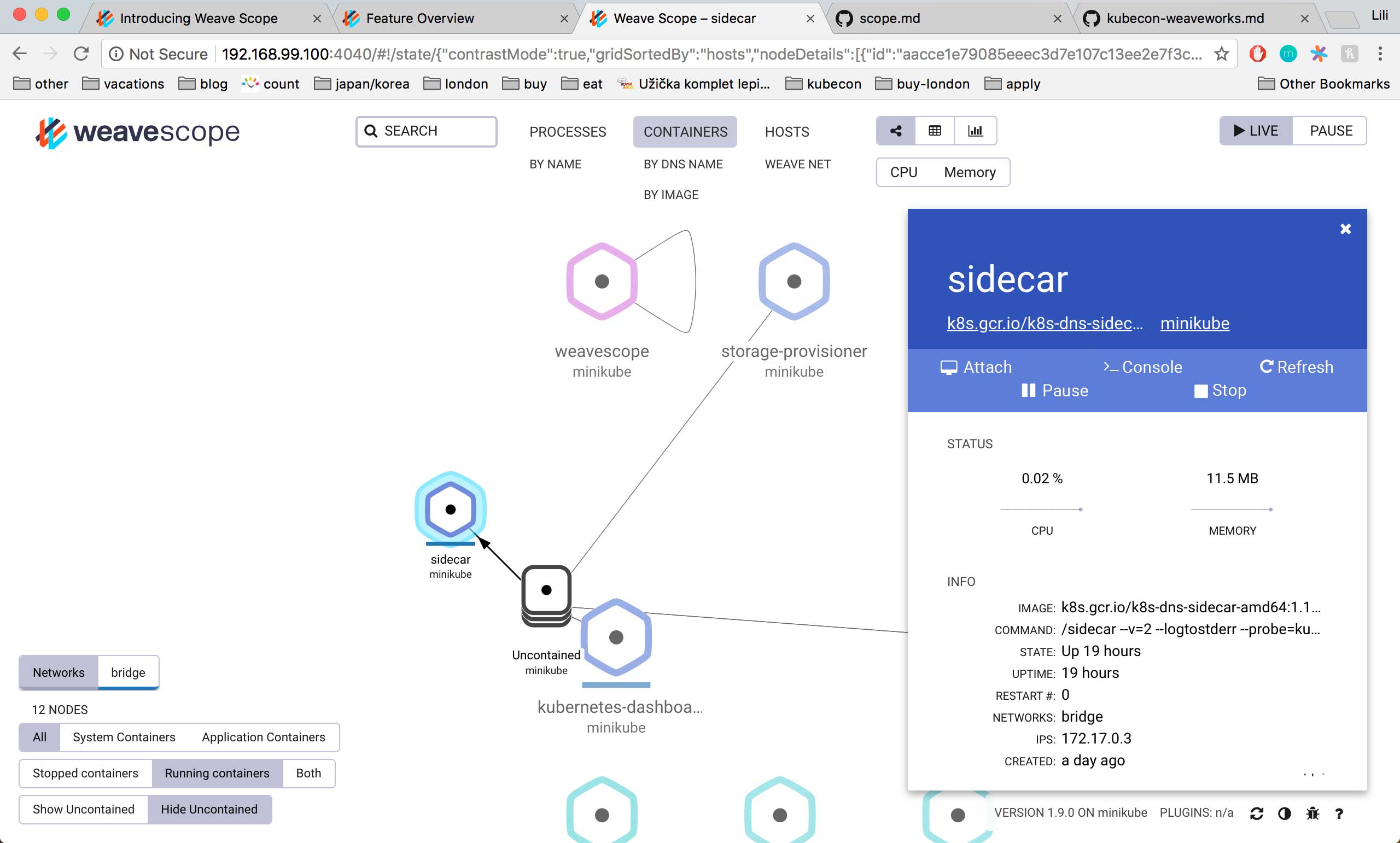
Task: Open the kubecon bookmarks folder
Action: [x=822, y=84]
